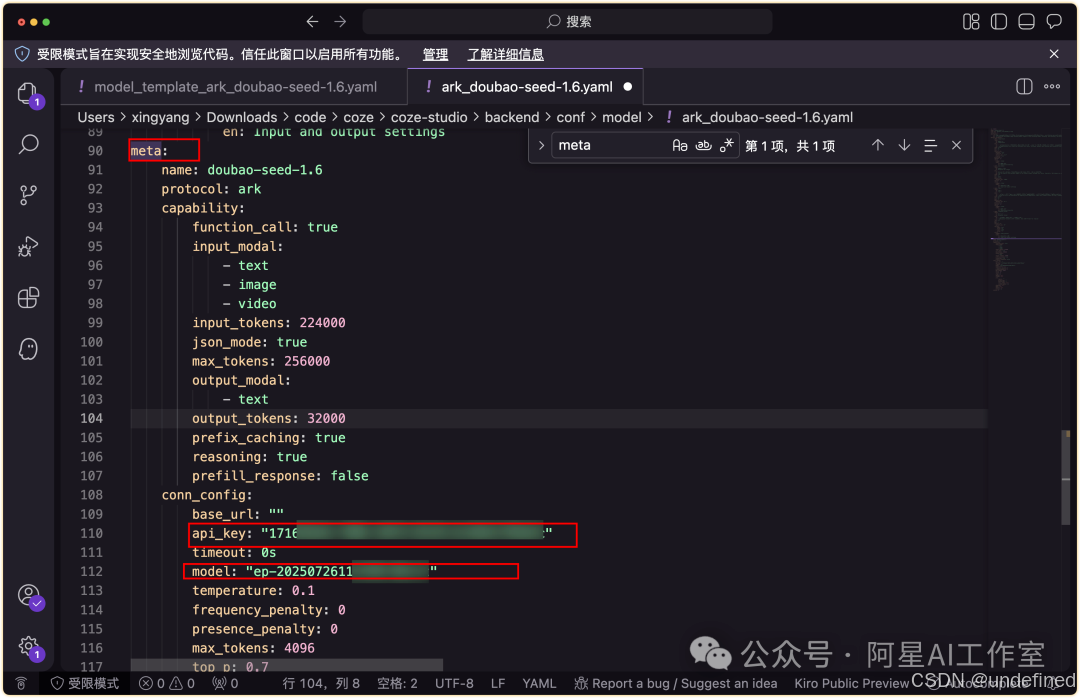The image size is (1080, 698).
Task: Open editor more actions menu
Action: coord(1052,86)
